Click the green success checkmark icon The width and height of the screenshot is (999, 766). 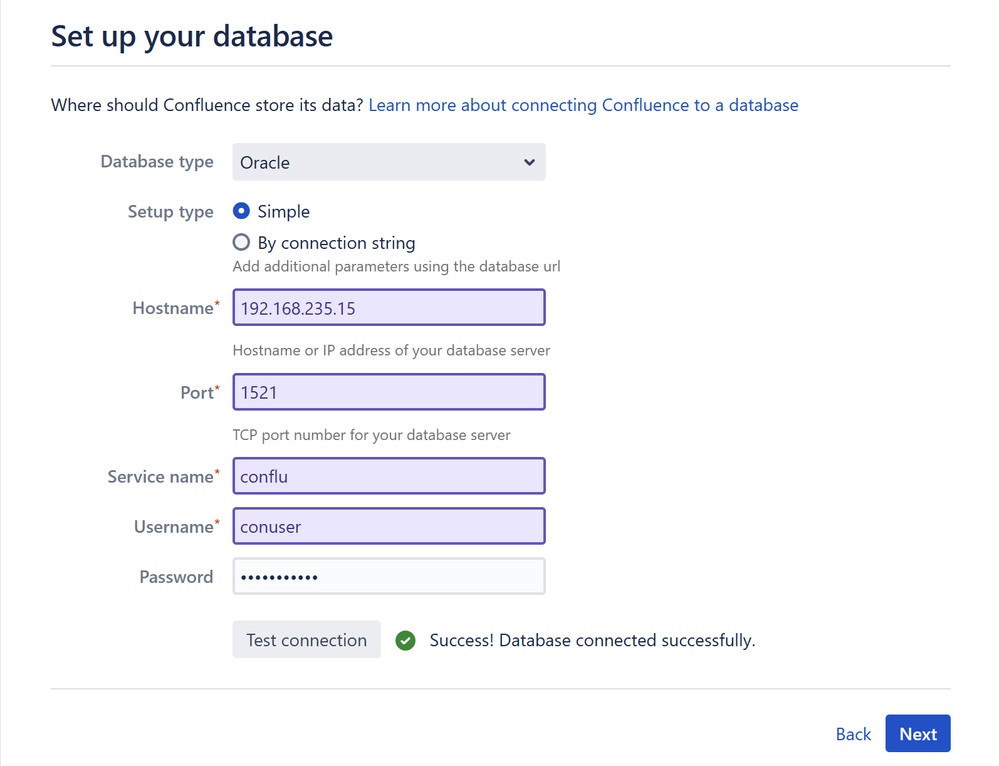pyautogui.click(x=405, y=640)
